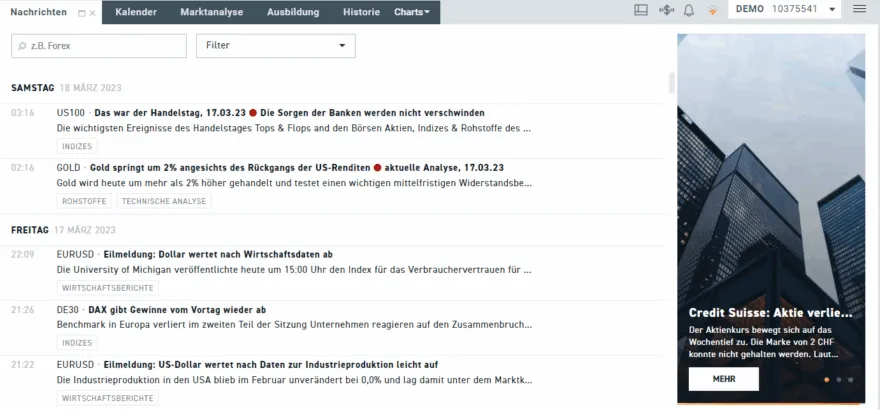
Task: Open the DEMO account dropdown
Action: pos(784,9)
